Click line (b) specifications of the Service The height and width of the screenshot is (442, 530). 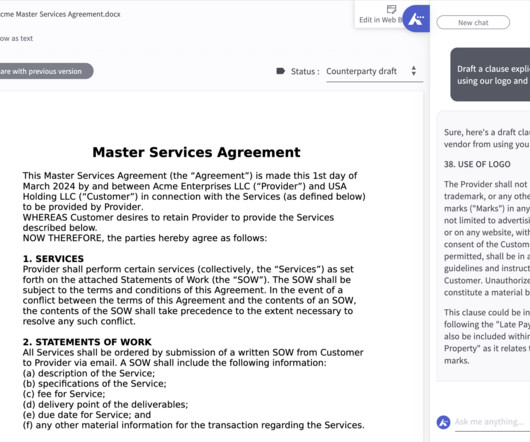tap(95, 384)
